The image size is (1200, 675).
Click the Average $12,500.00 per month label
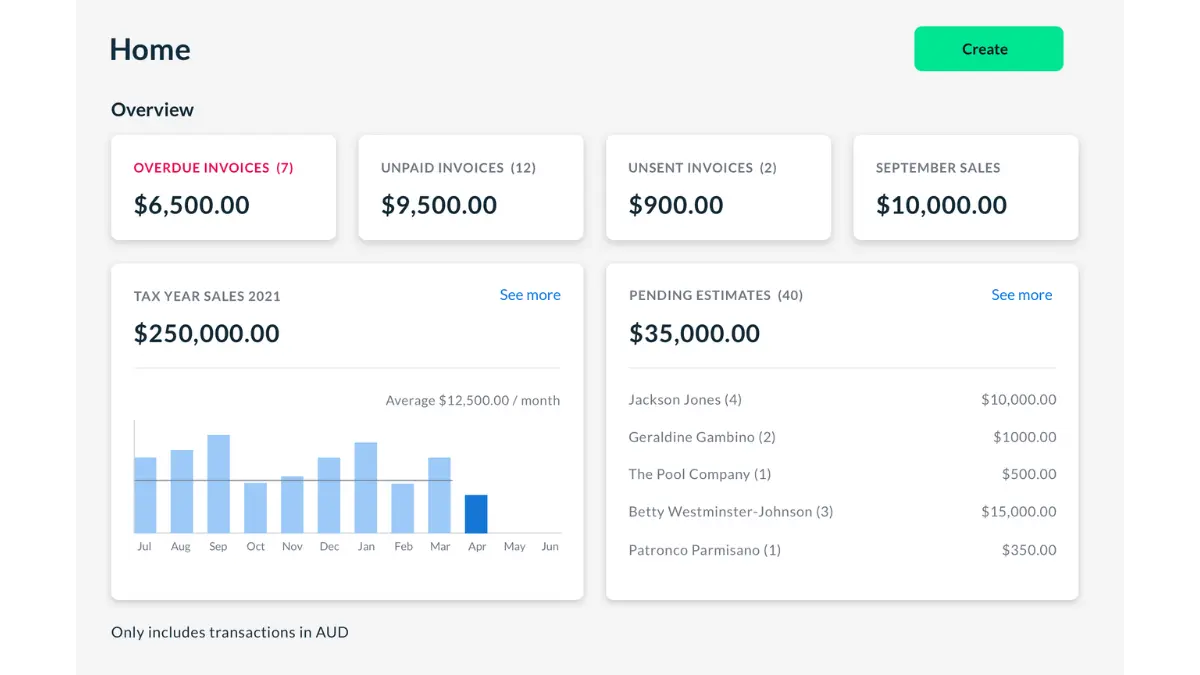[x=473, y=400]
